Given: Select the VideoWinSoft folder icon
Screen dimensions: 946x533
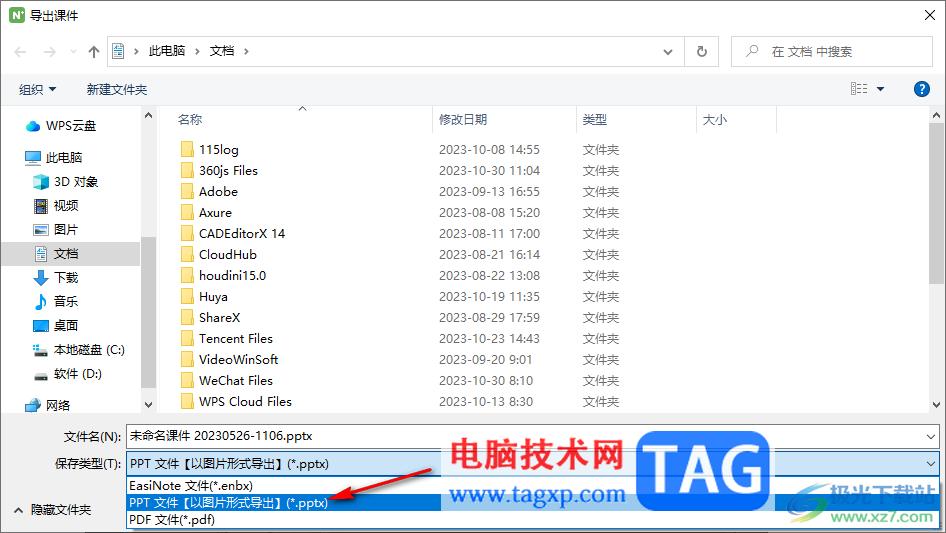Looking at the screenshot, I should point(188,359).
